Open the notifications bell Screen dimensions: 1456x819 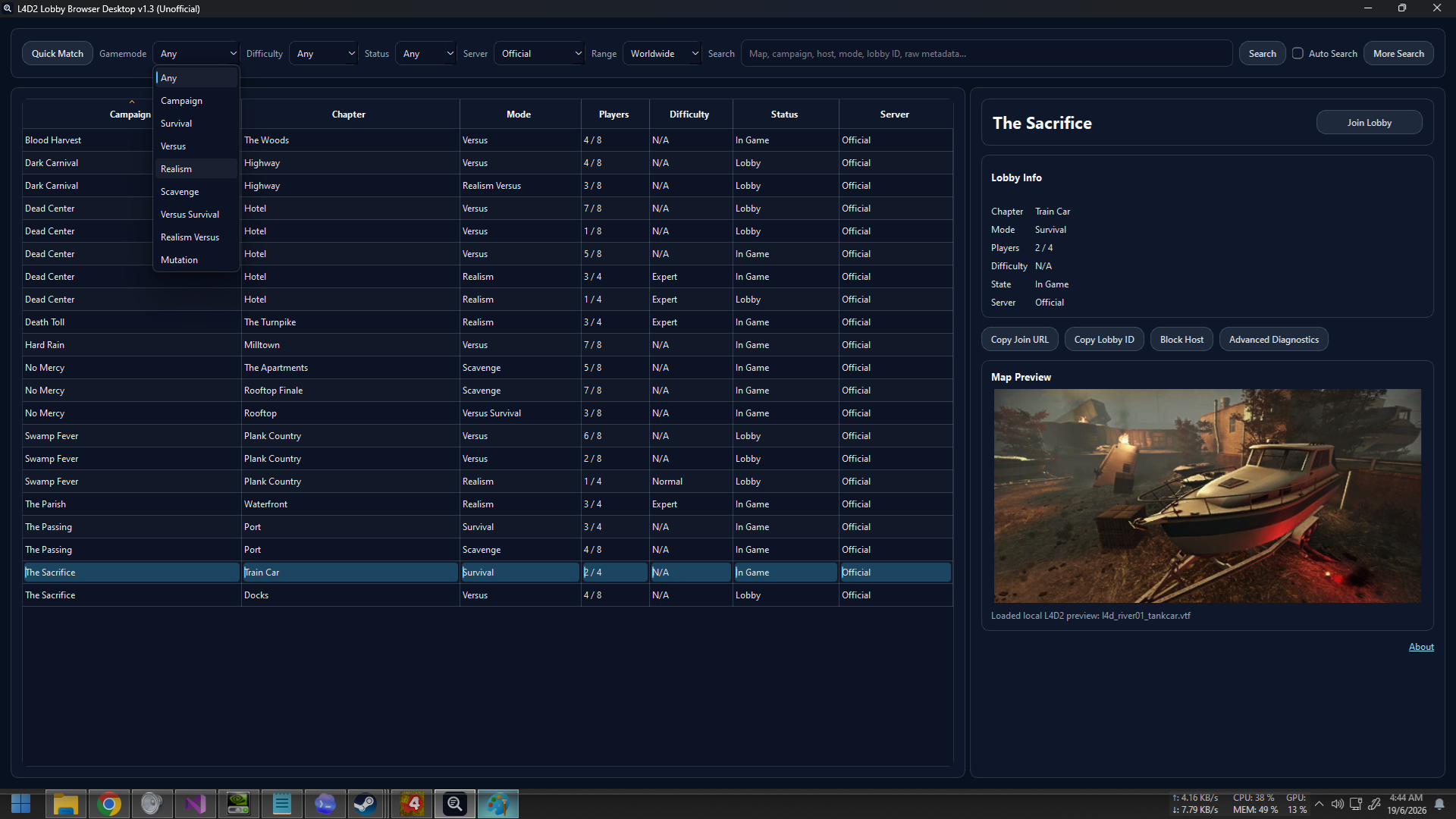point(1439,804)
